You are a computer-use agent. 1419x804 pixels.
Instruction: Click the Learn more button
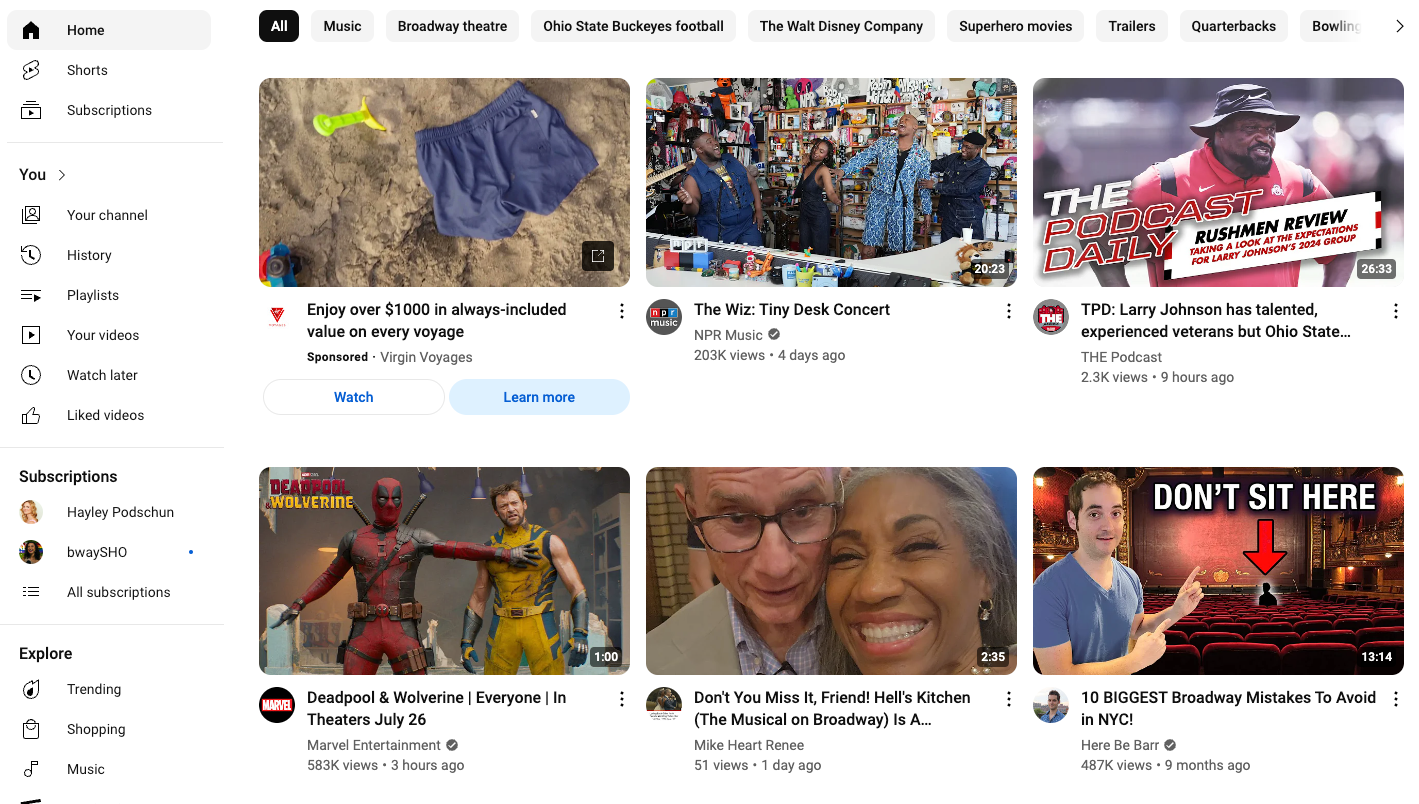coord(539,397)
